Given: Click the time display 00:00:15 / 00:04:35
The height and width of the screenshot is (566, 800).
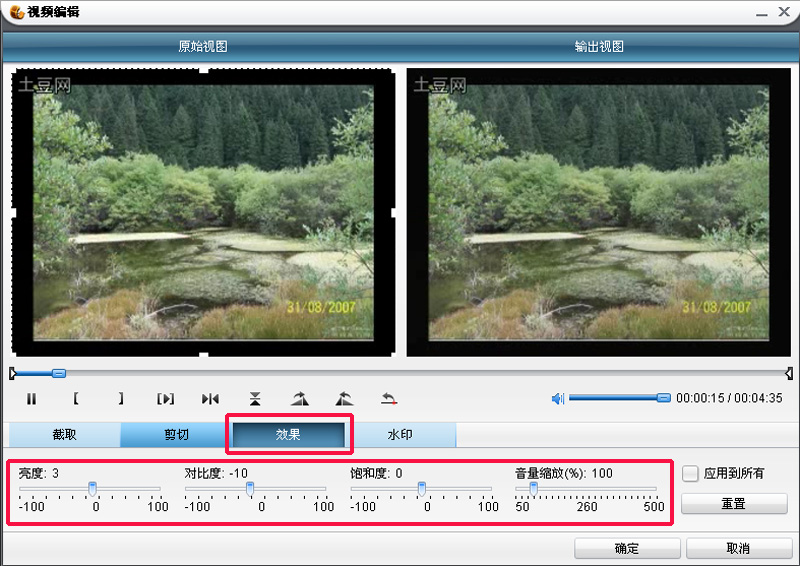Looking at the screenshot, I should click(x=729, y=398).
